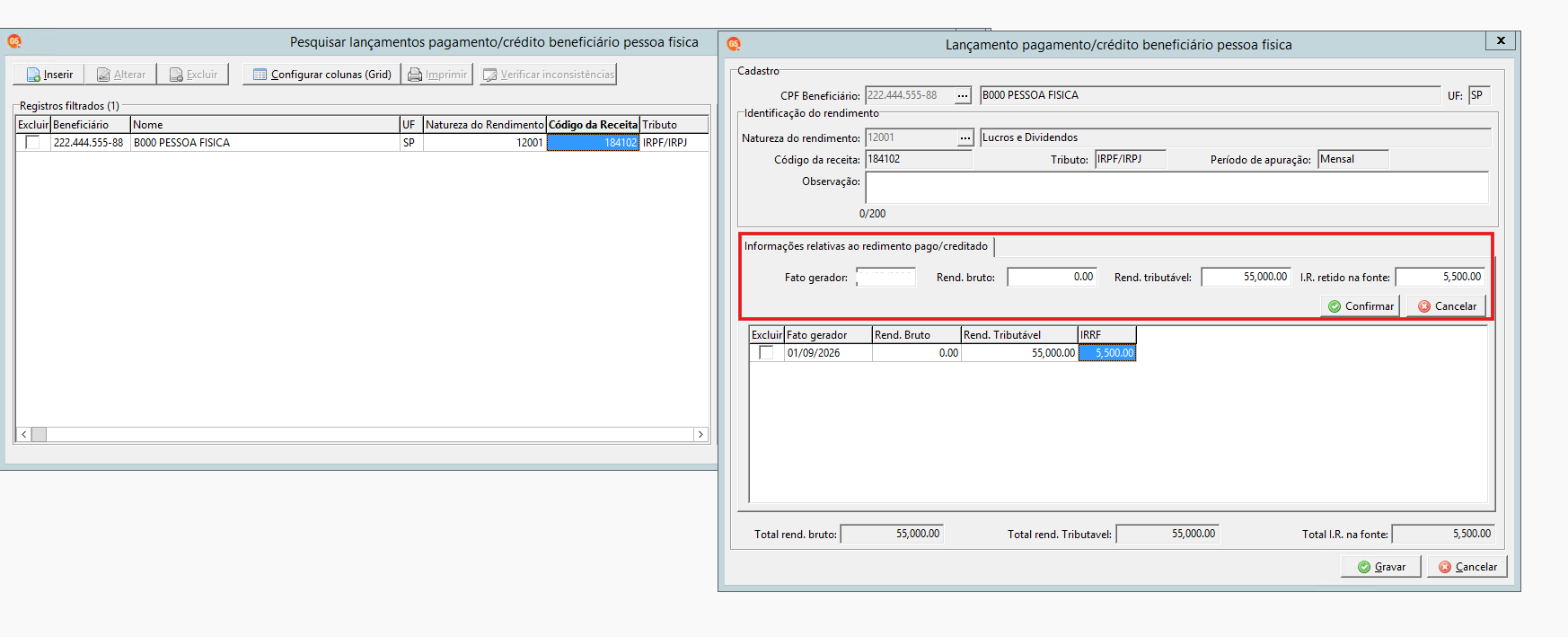Click scroll left arrow in search grid
Viewport: 1568px width, 637px height.
pos(24,435)
